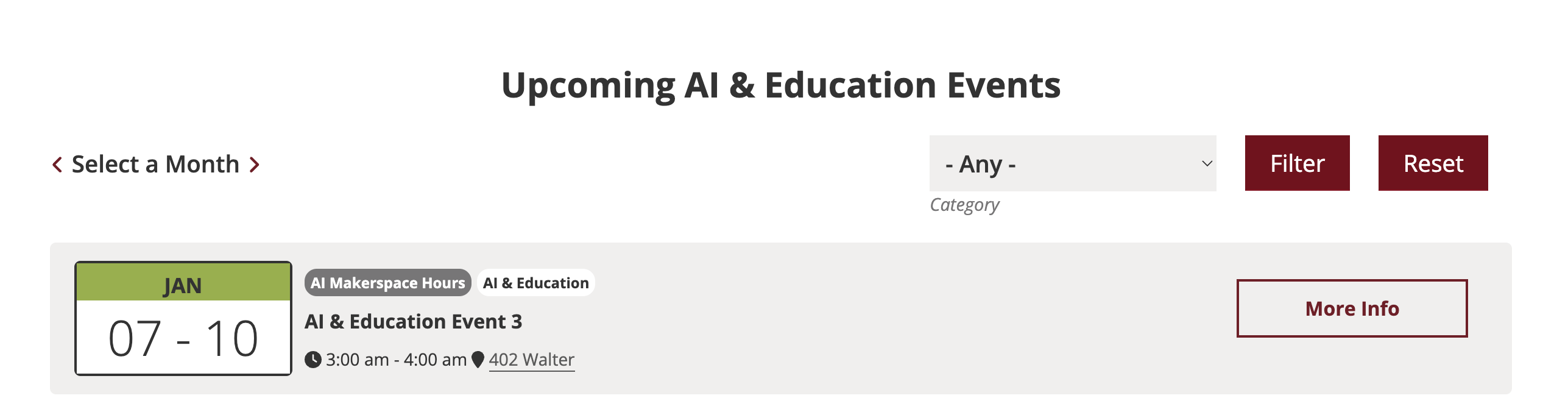Advance to next month with right chevron
This screenshot has height=412, width=1568.
click(x=255, y=165)
